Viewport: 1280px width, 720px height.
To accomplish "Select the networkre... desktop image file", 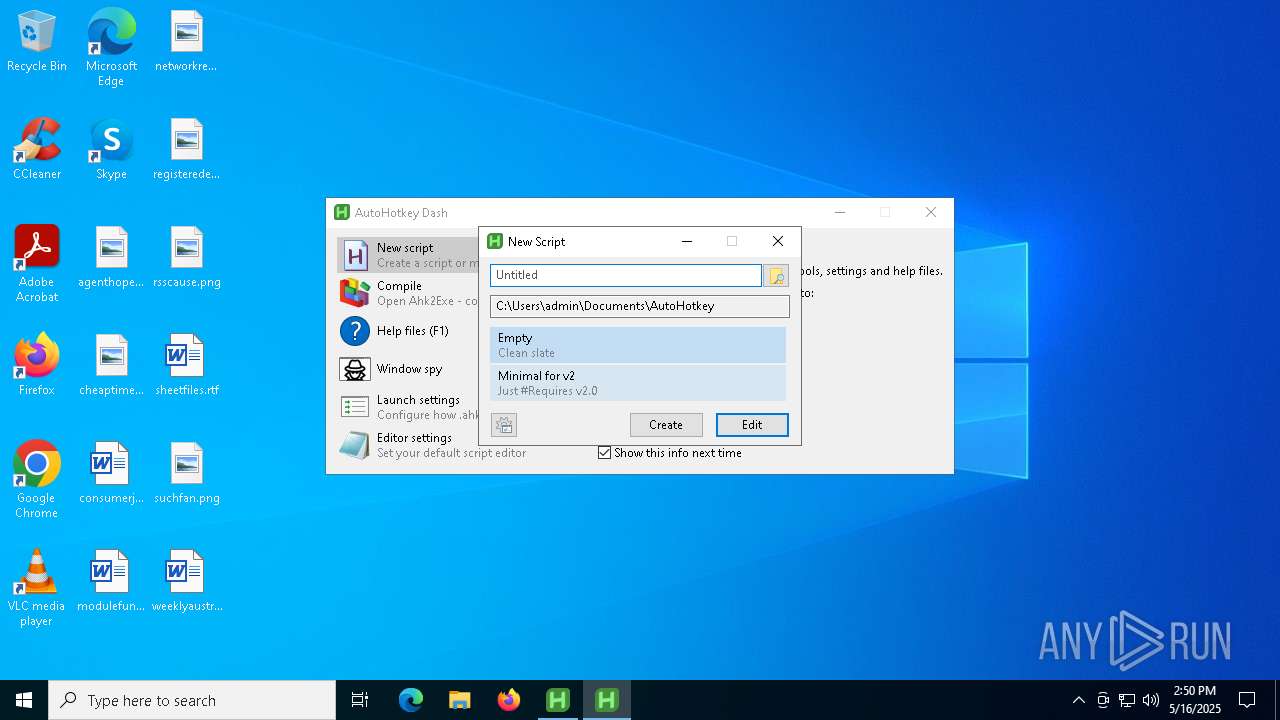I will pos(186,42).
